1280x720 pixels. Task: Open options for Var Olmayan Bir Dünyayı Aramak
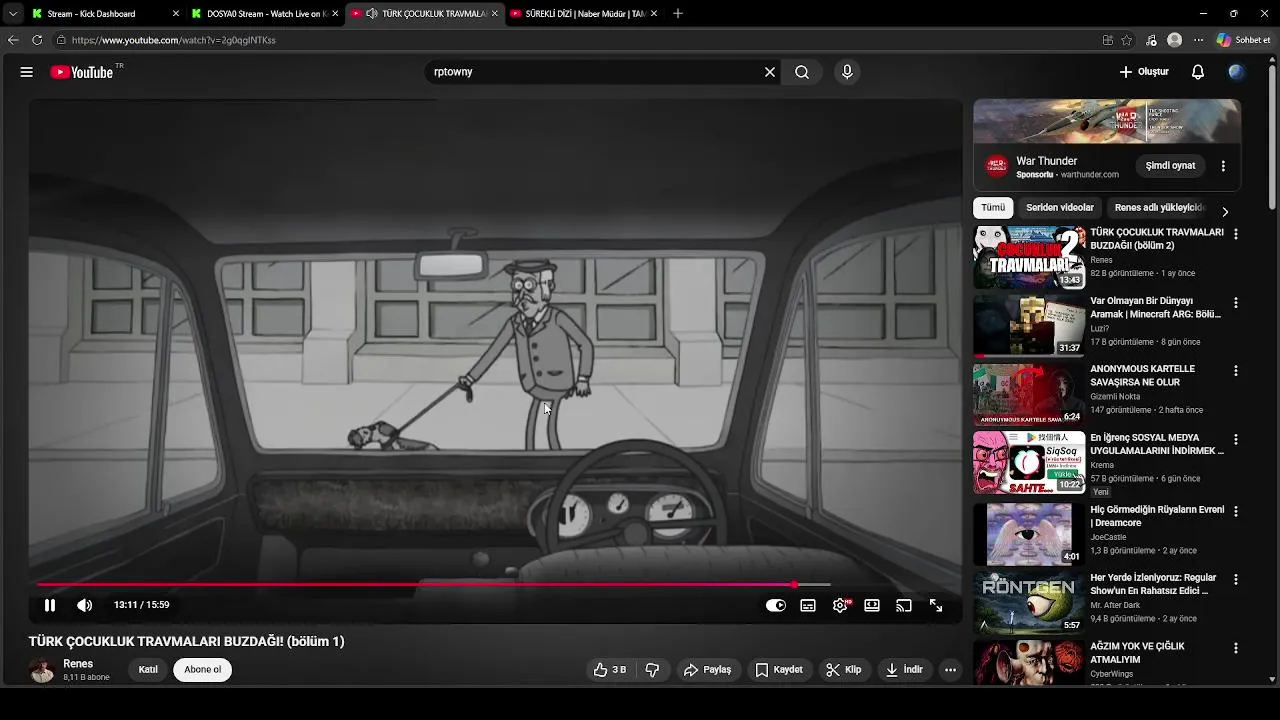(1236, 303)
